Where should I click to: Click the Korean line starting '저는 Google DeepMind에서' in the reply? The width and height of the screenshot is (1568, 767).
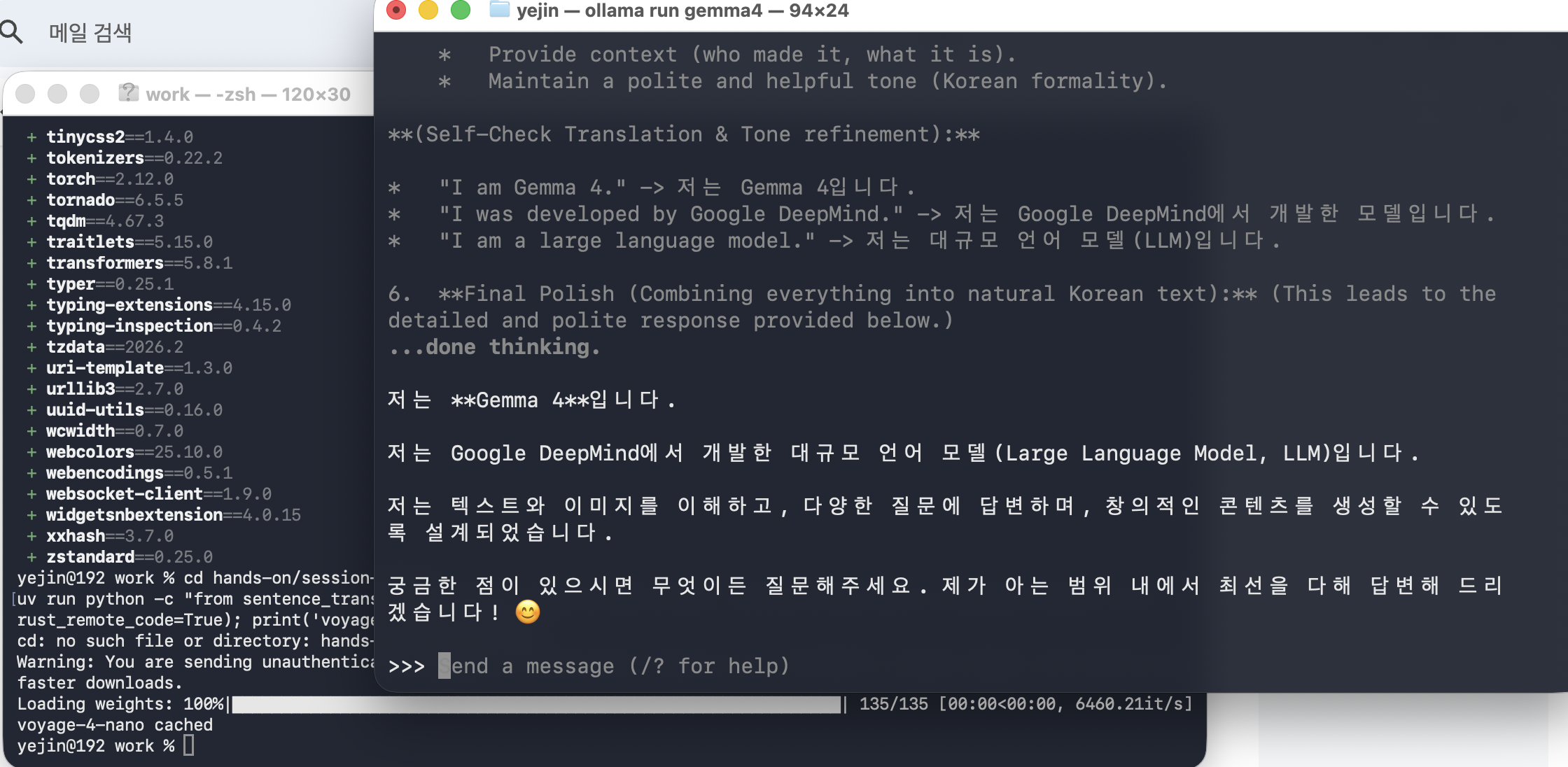pos(904,453)
